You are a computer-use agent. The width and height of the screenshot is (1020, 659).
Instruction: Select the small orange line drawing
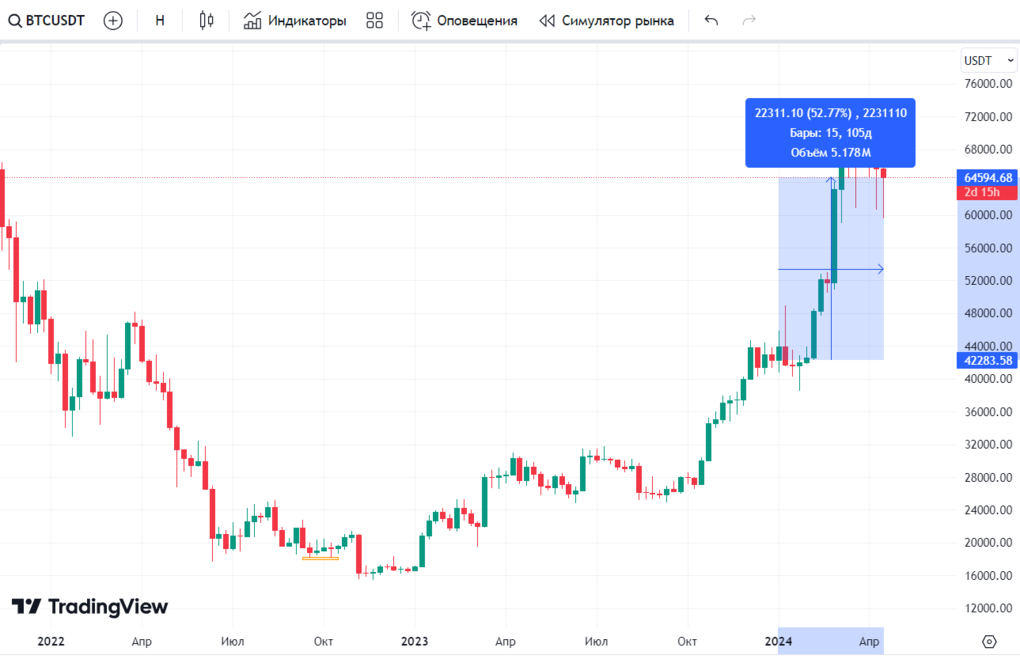[320, 558]
